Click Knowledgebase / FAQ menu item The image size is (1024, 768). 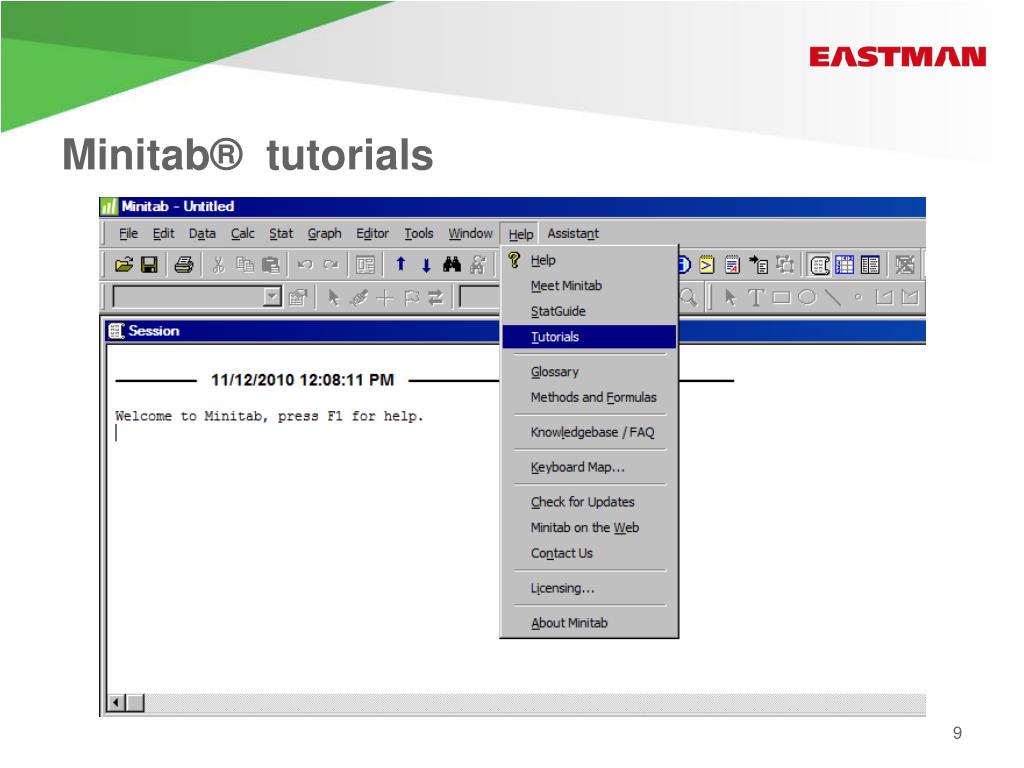coord(592,432)
